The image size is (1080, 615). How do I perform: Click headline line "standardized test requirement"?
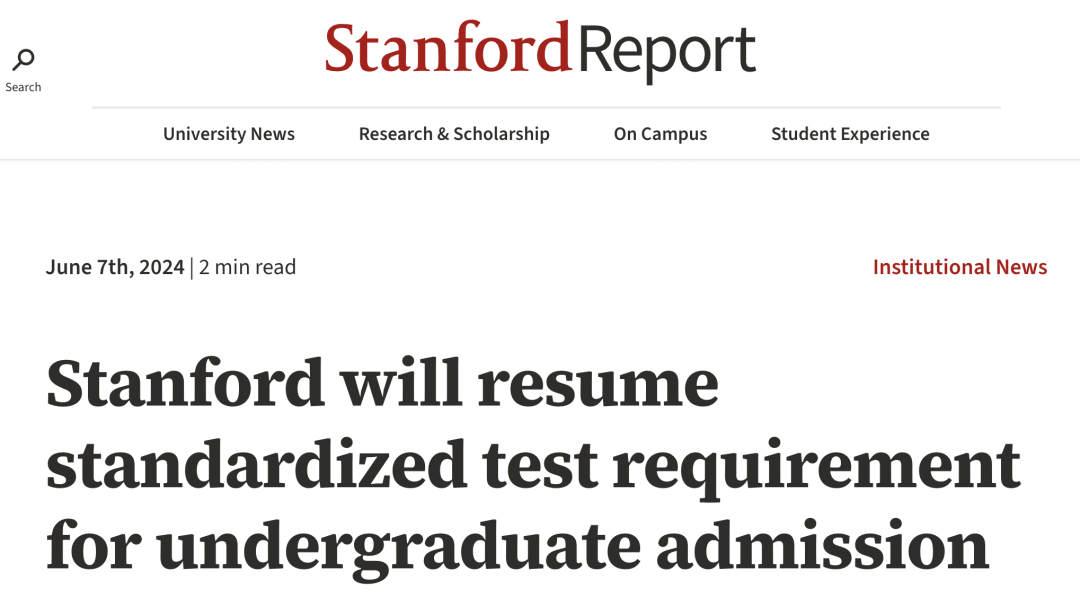click(x=533, y=464)
